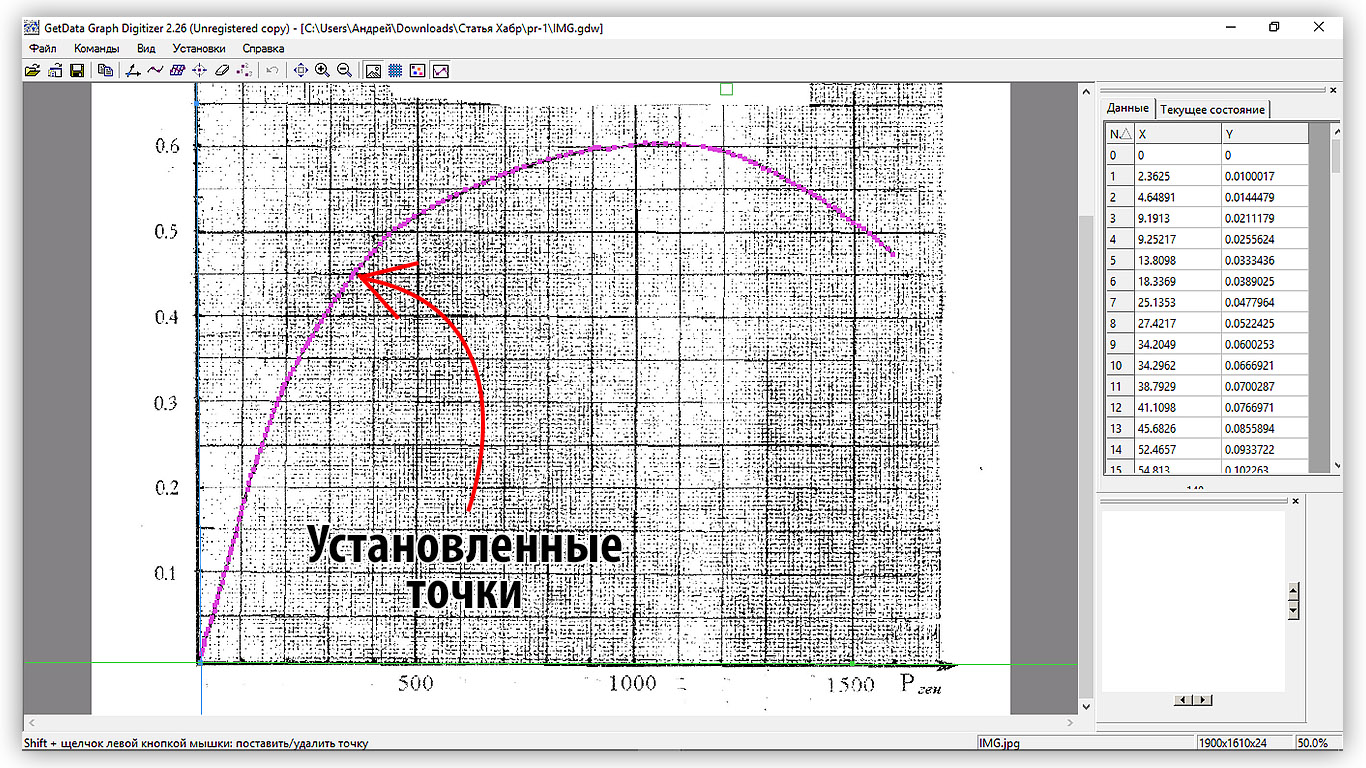This screenshot has height=768, width=1366.
Task: Select the axes setting tool with blue arrows
Action: click(133, 70)
